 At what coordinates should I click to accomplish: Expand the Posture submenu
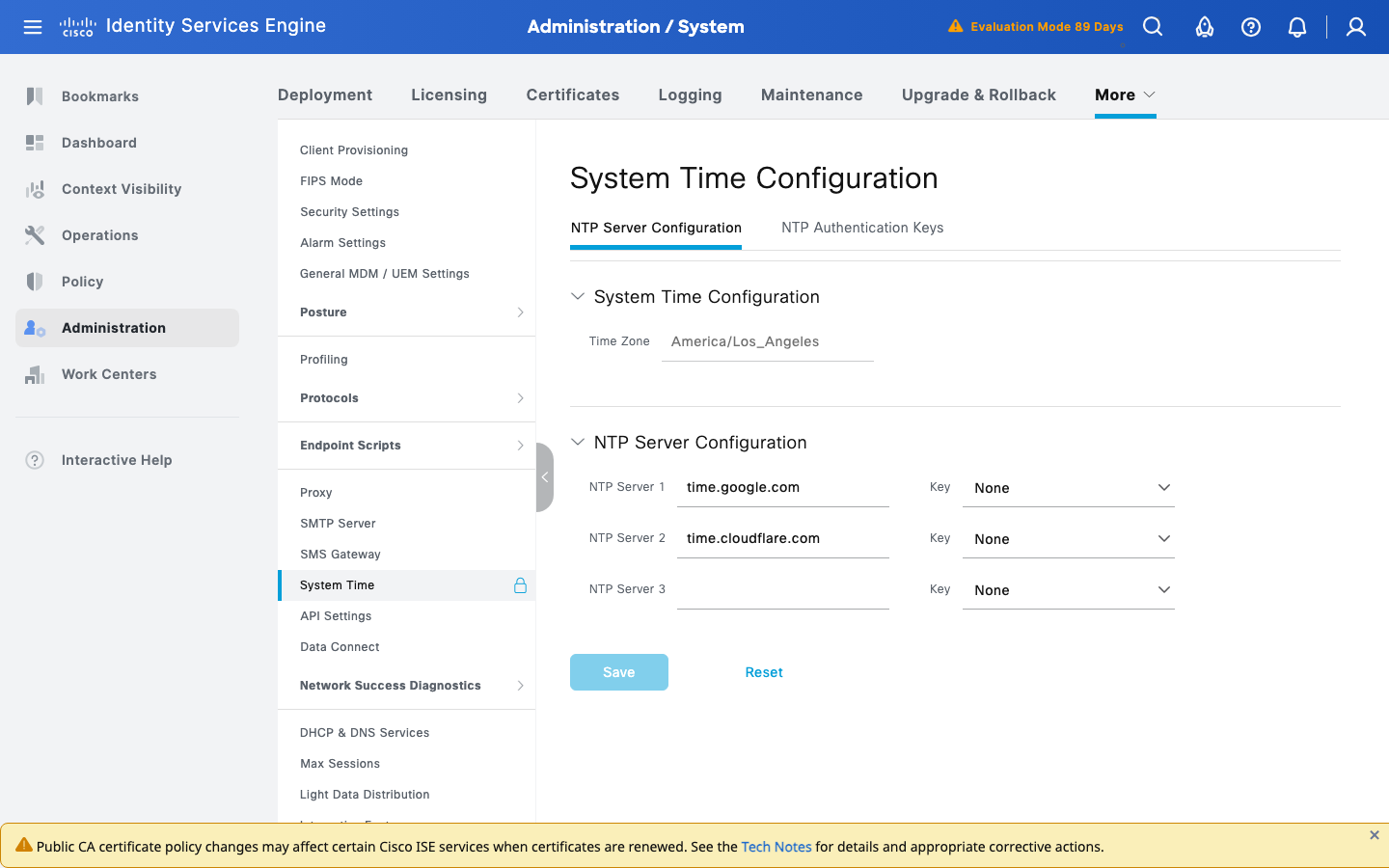point(520,312)
